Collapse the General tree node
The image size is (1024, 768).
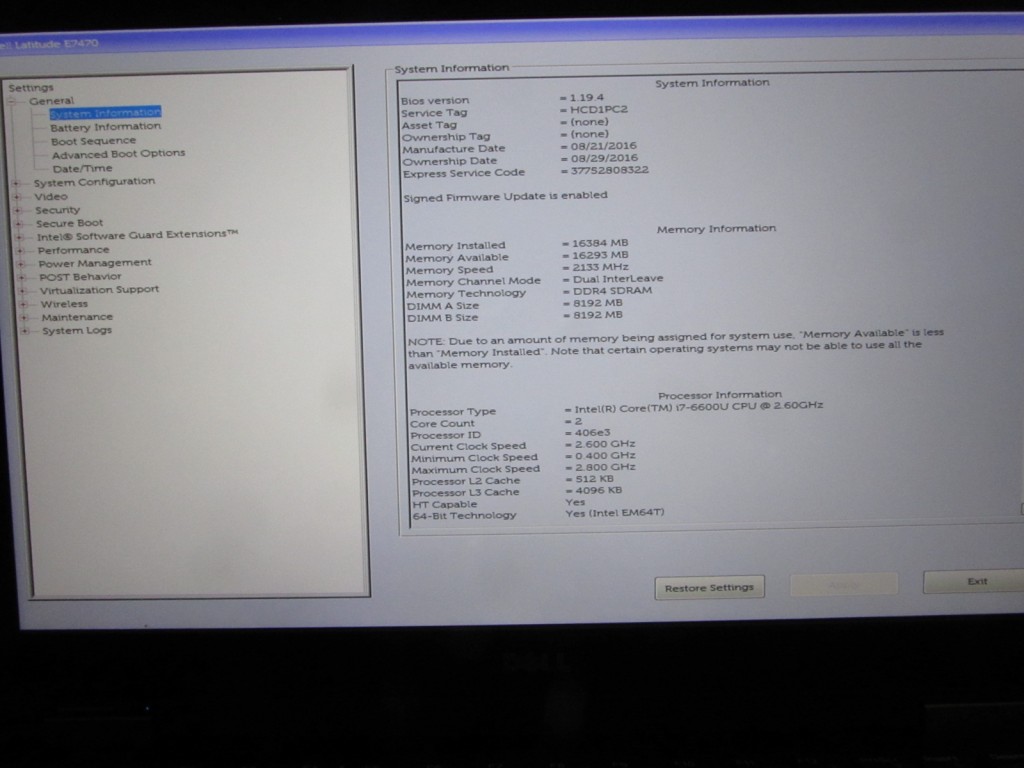(x=12, y=101)
